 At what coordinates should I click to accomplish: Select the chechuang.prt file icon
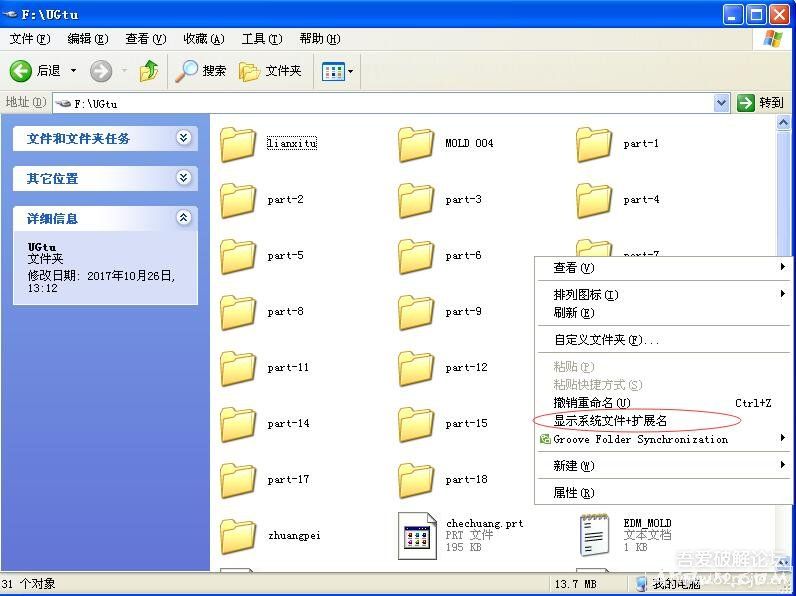[416, 535]
